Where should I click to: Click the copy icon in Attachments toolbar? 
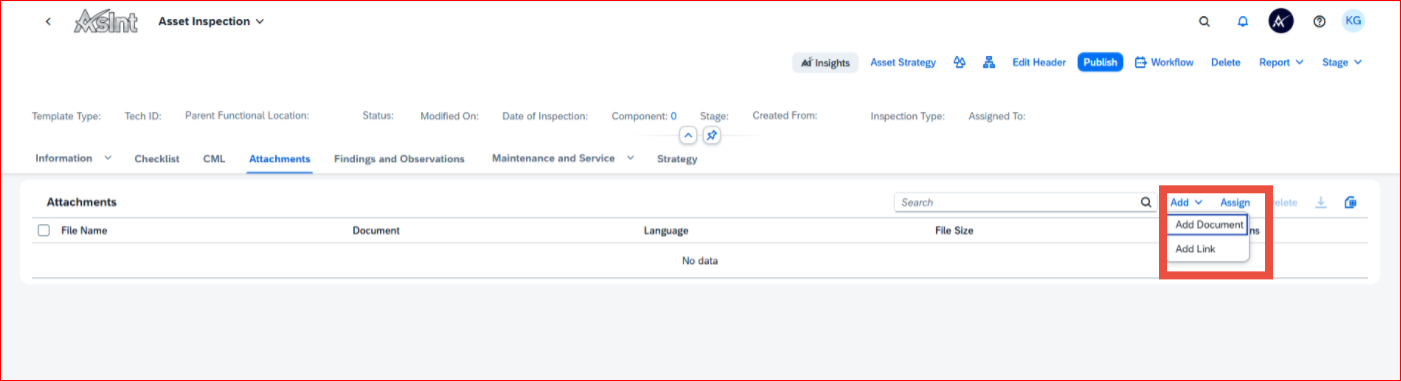(1351, 202)
